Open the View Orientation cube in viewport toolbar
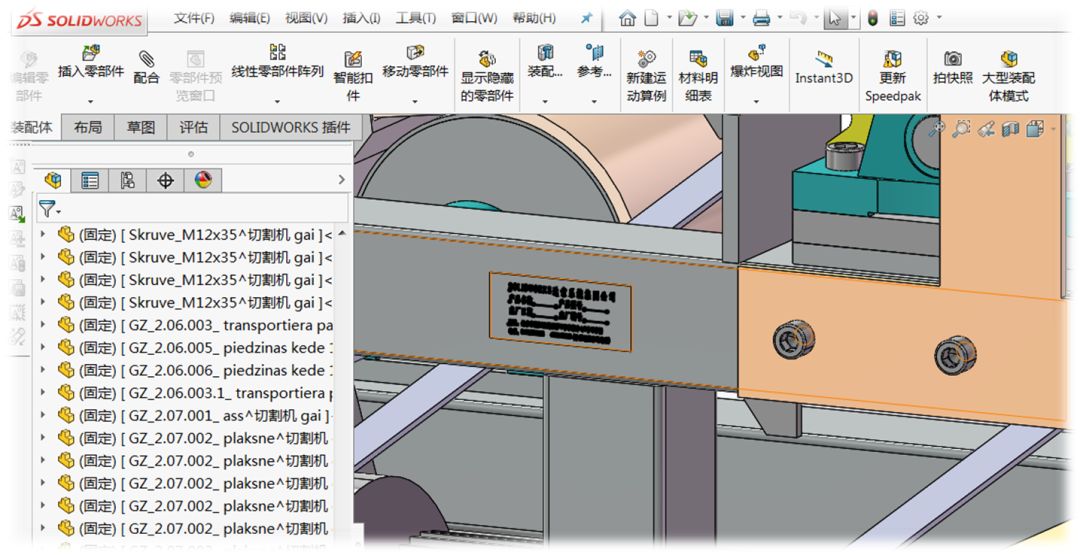 (1035, 129)
